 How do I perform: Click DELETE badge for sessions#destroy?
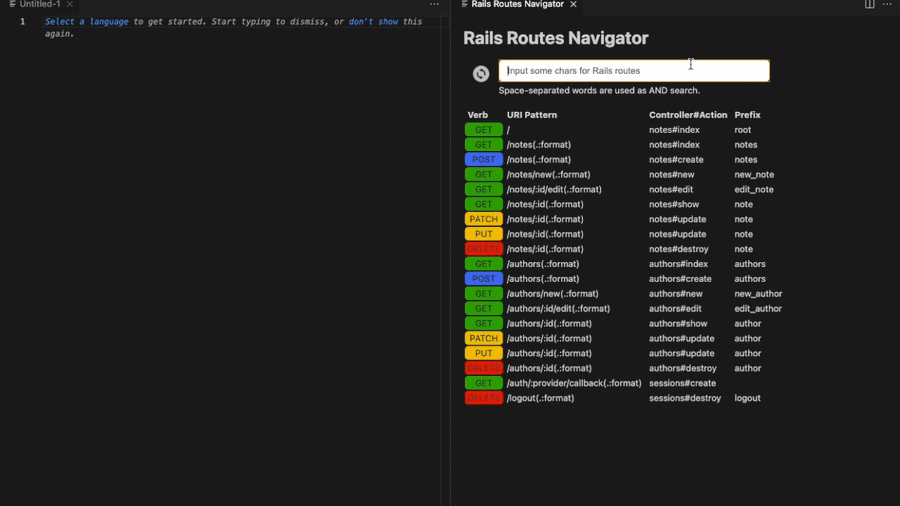click(483, 398)
